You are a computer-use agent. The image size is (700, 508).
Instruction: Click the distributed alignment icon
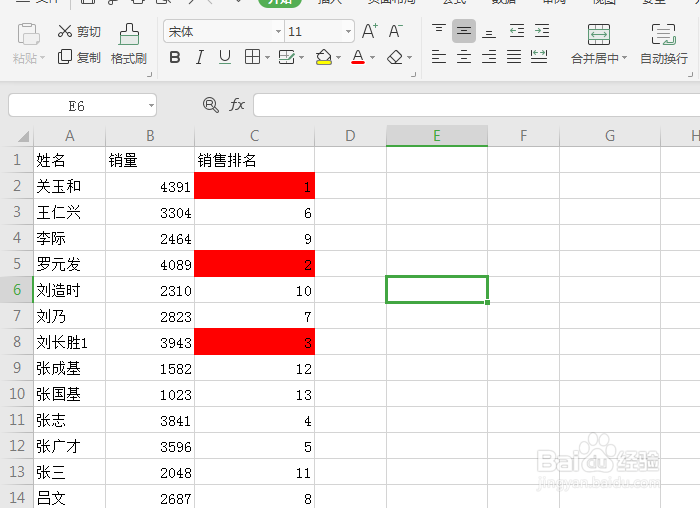(539, 57)
